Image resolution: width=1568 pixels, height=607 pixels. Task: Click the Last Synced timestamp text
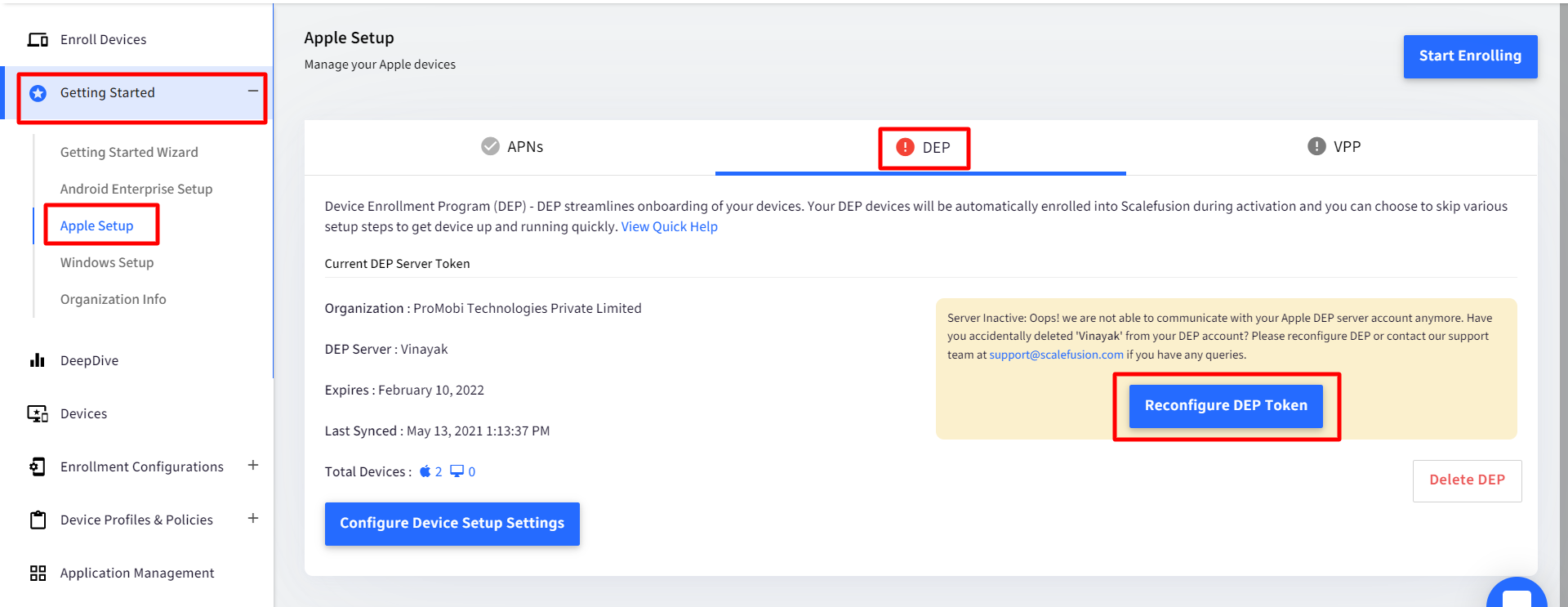(x=437, y=431)
